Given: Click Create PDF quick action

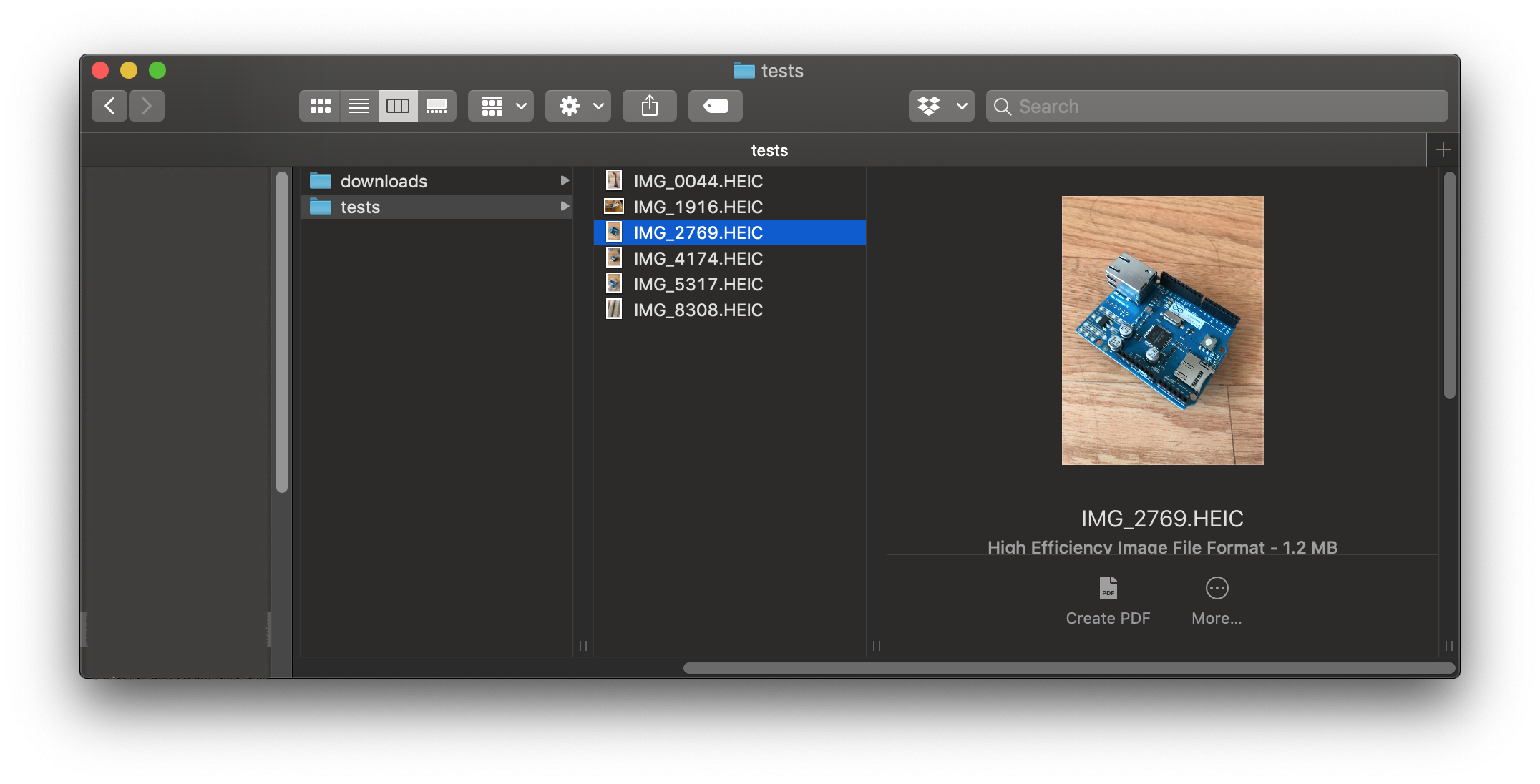Looking at the screenshot, I should [x=1108, y=601].
